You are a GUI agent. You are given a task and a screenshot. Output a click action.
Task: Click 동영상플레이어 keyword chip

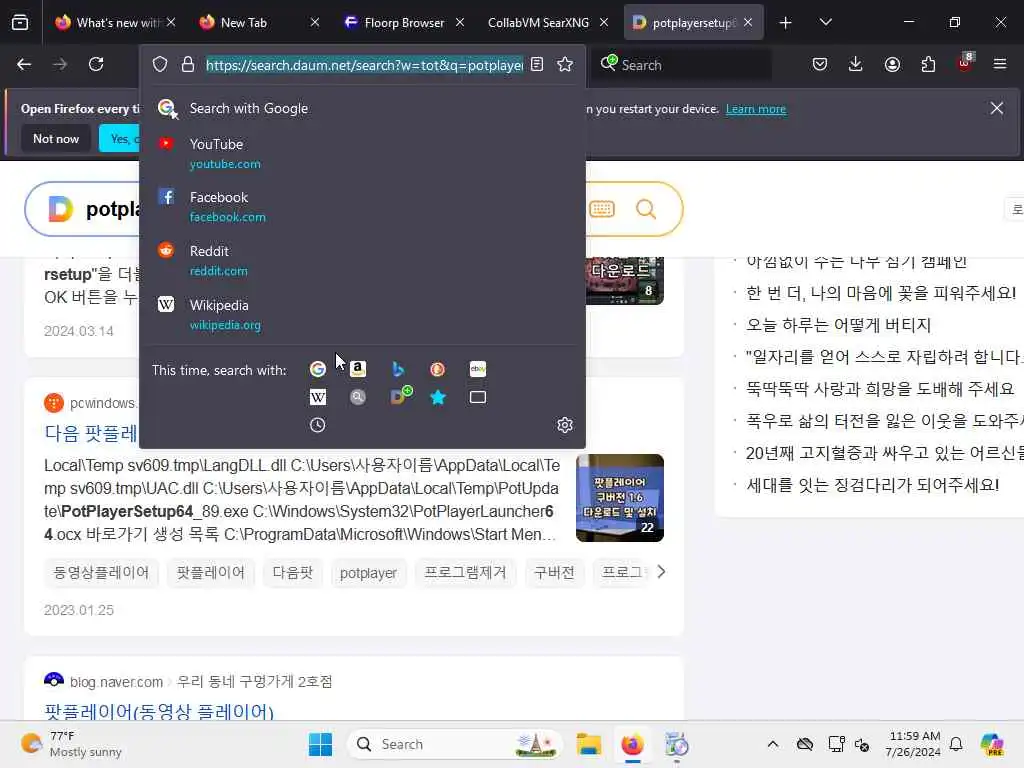(x=101, y=573)
